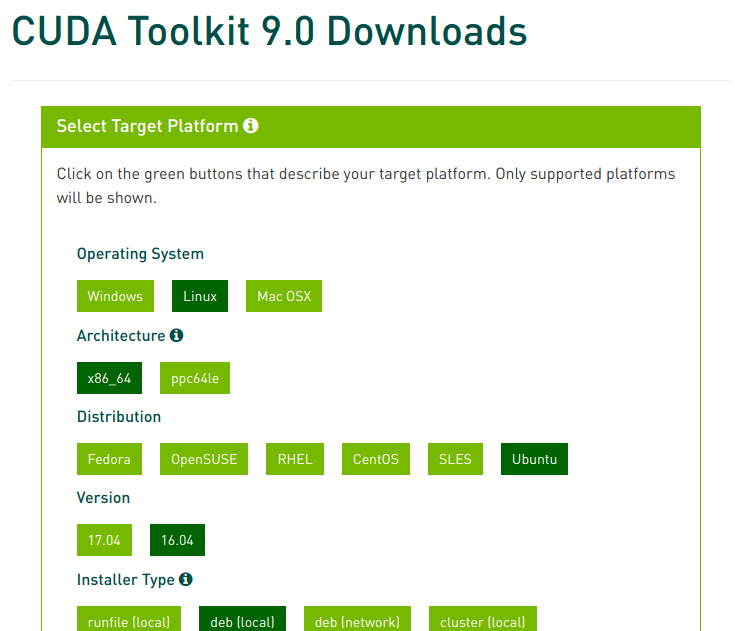The height and width of the screenshot is (631, 735).
Task: Pick version 17.04
Action: pos(105,540)
